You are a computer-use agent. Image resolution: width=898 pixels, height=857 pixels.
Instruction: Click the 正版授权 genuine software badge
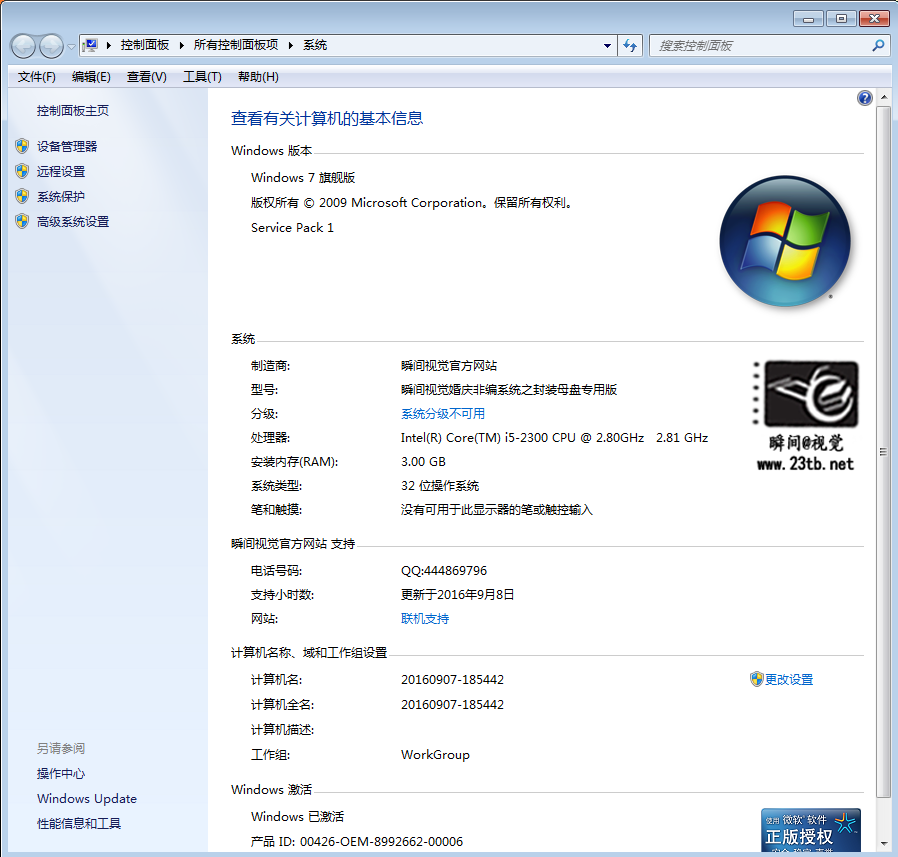[x=811, y=830]
